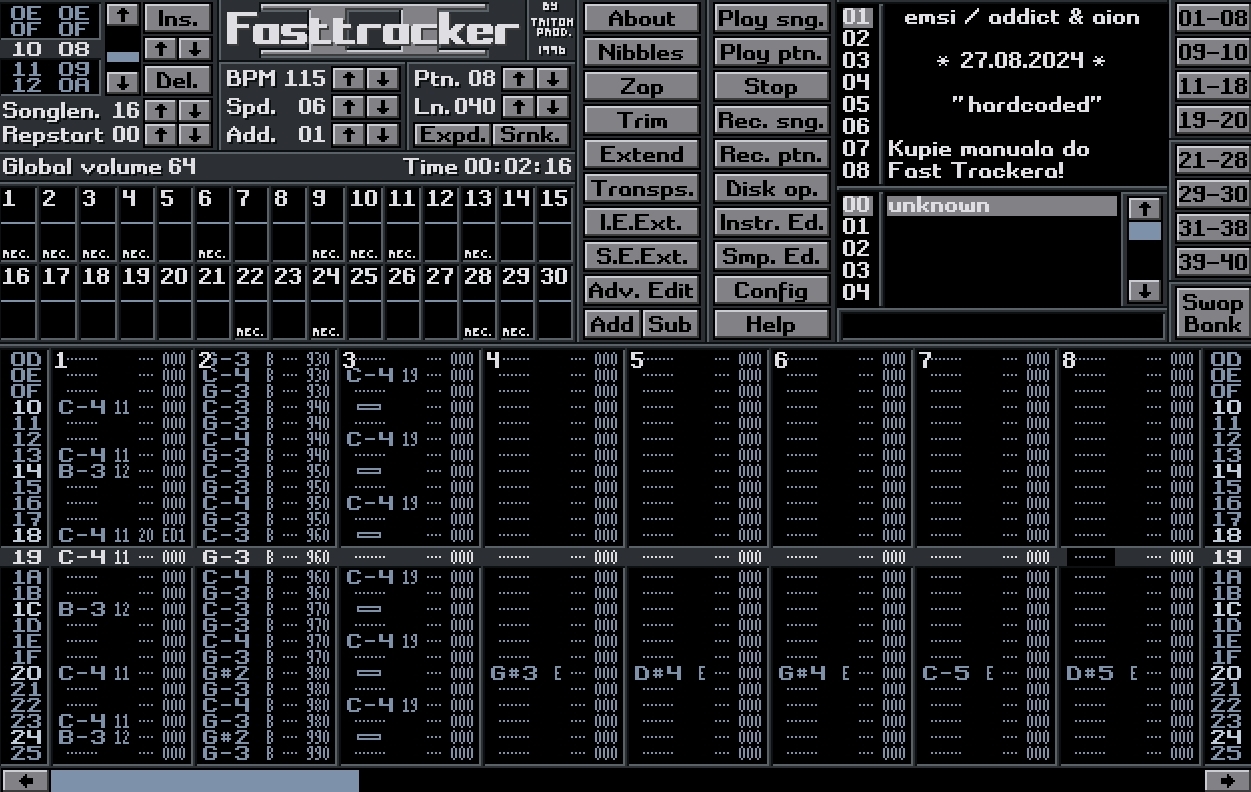Switch to instrument bank 09-10
The image size is (1251, 792).
[x=1212, y=52]
